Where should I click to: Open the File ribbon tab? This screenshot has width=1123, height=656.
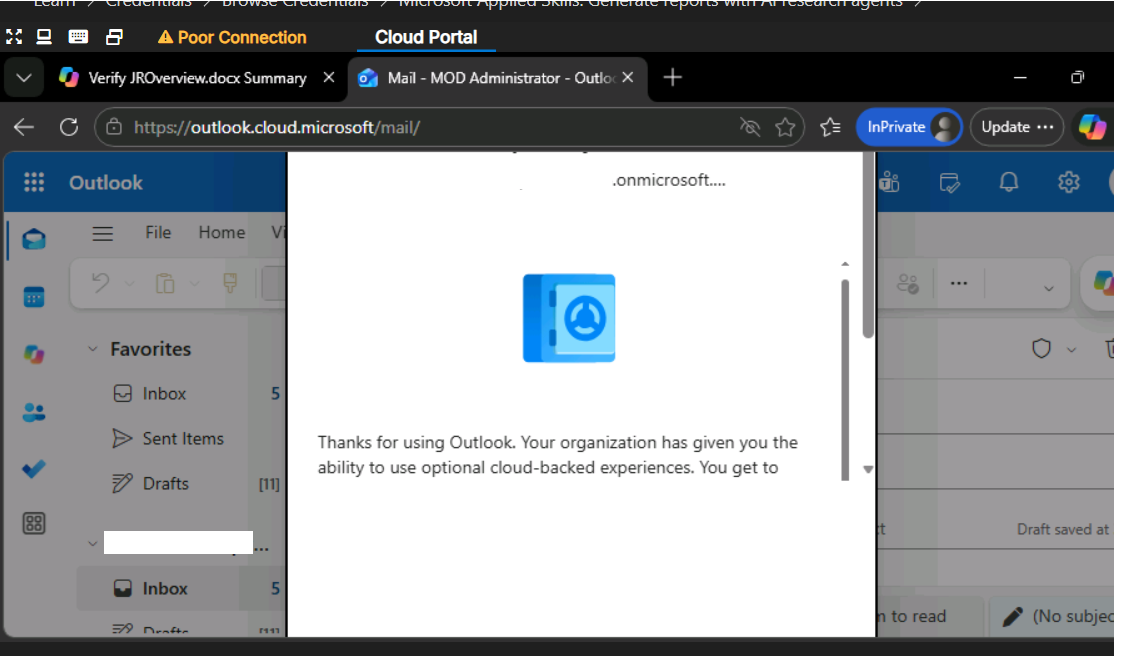coord(158,233)
